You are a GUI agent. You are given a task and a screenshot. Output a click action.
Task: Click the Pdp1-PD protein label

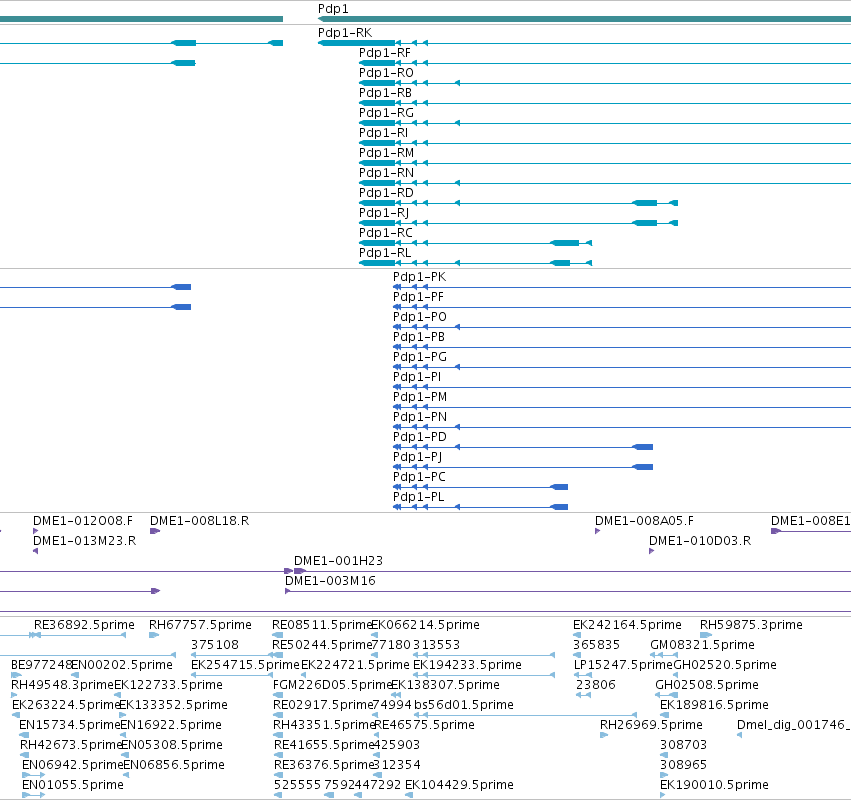420,437
